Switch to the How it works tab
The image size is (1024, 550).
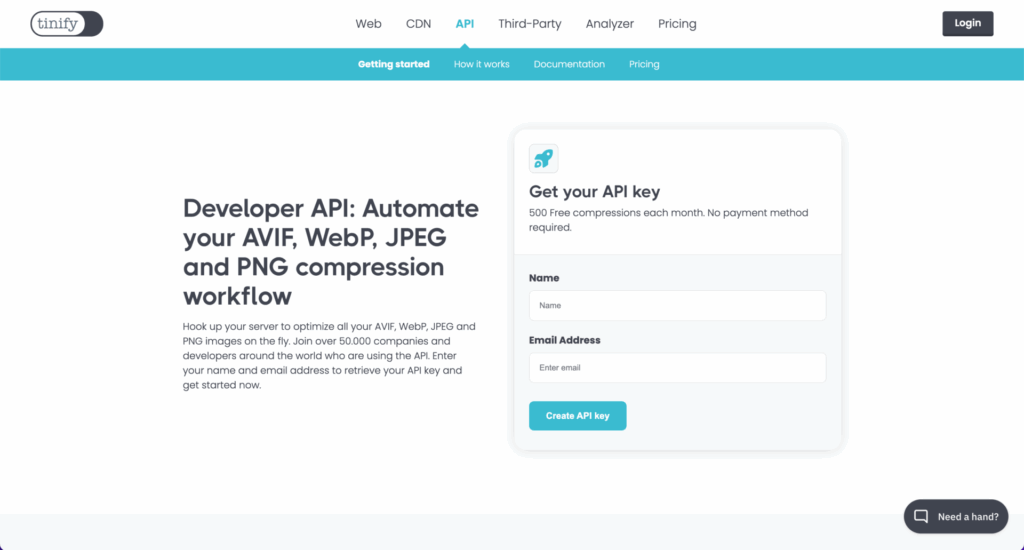tap(481, 64)
